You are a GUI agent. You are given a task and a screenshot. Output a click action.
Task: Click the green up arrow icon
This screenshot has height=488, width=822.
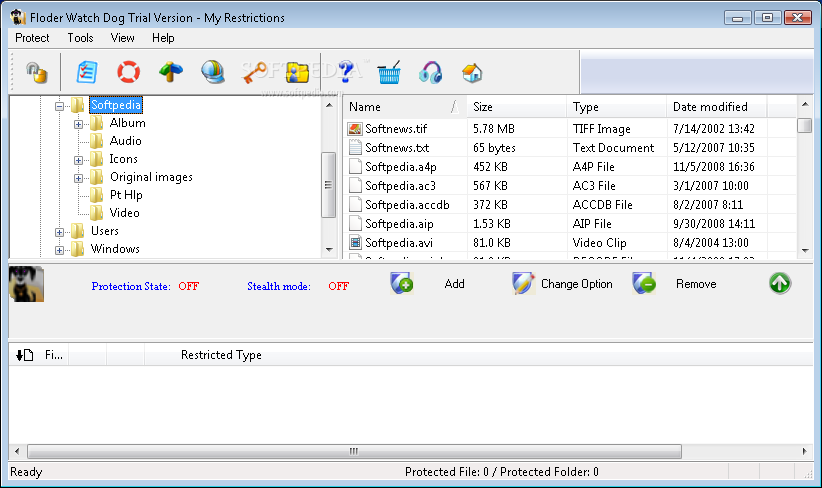click(780, 284)
